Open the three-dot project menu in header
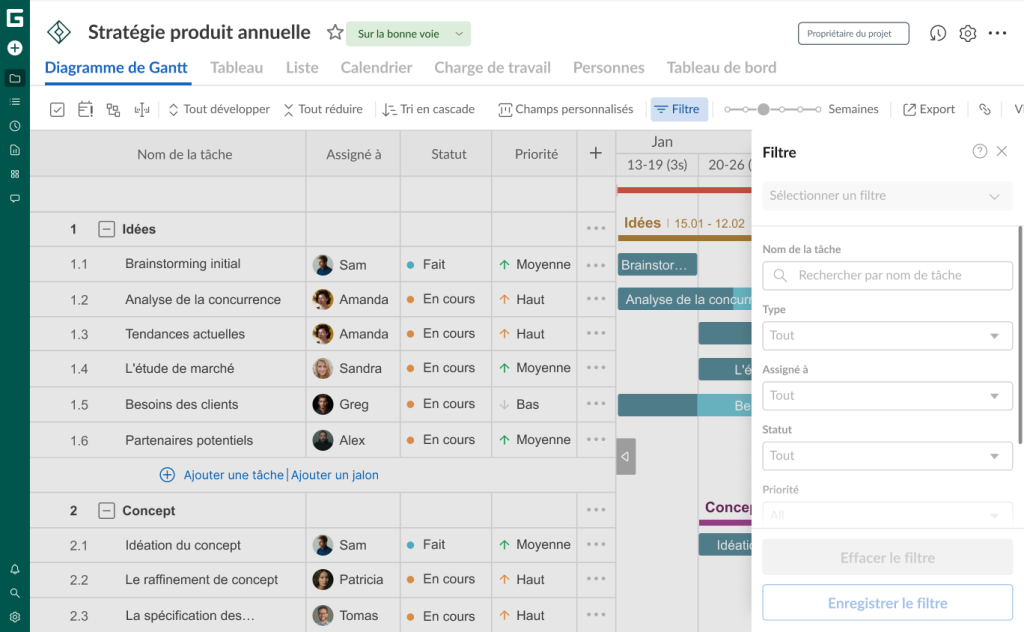Viewport: 1024px width, 632px height. coord(997,33)
